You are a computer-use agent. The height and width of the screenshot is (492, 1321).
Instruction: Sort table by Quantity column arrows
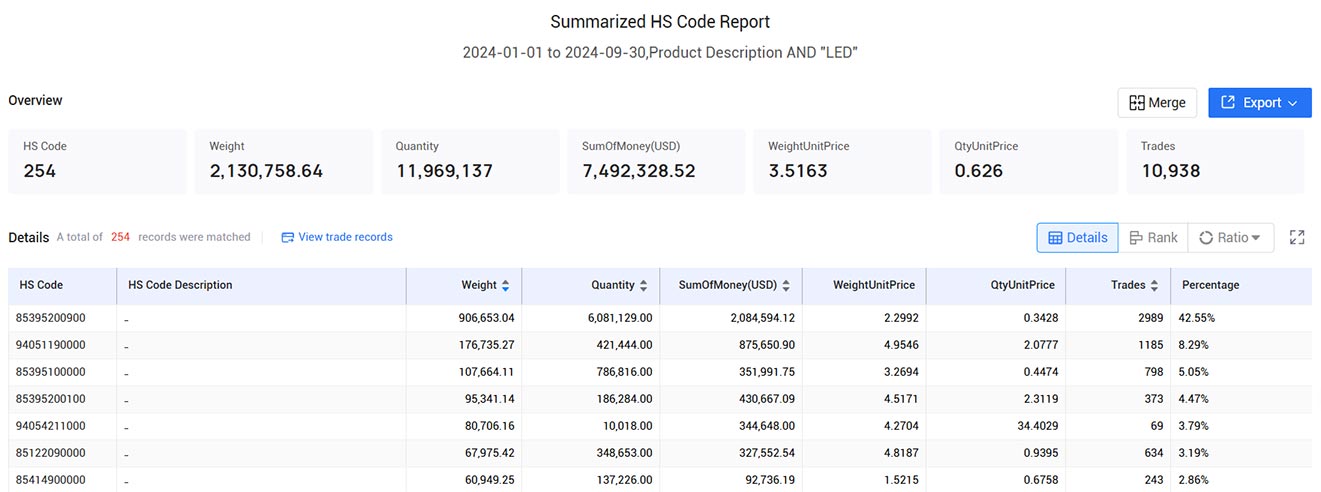pos(643,285)
